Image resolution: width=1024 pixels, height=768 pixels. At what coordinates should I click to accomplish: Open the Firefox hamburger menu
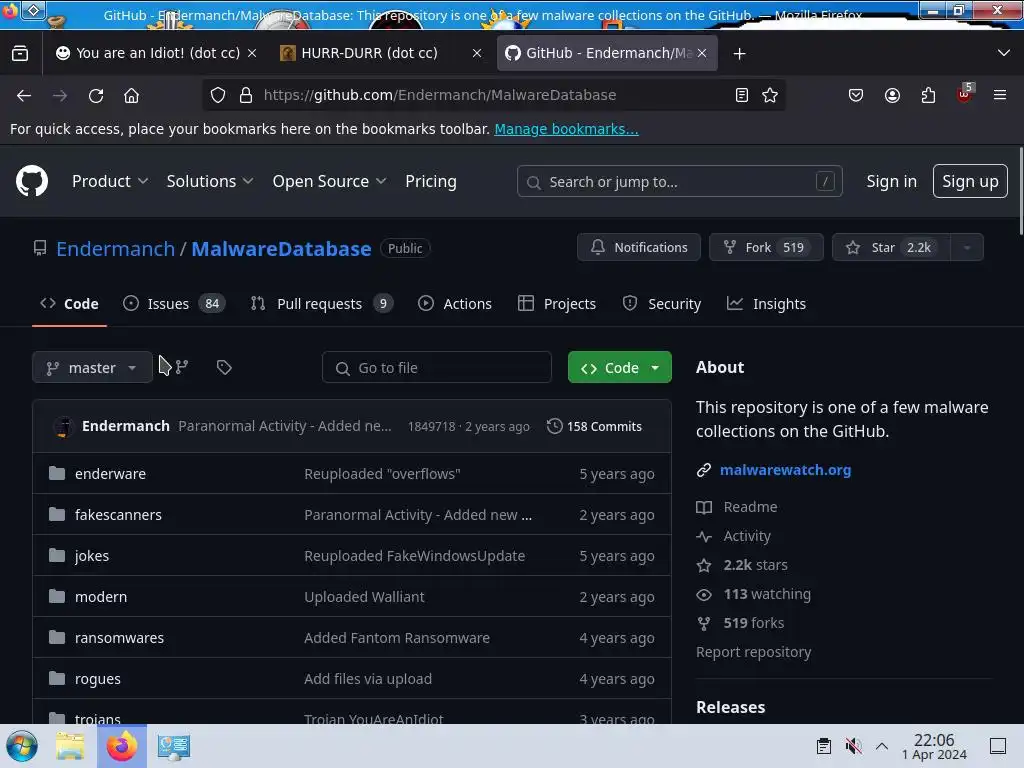(1000, 95)
